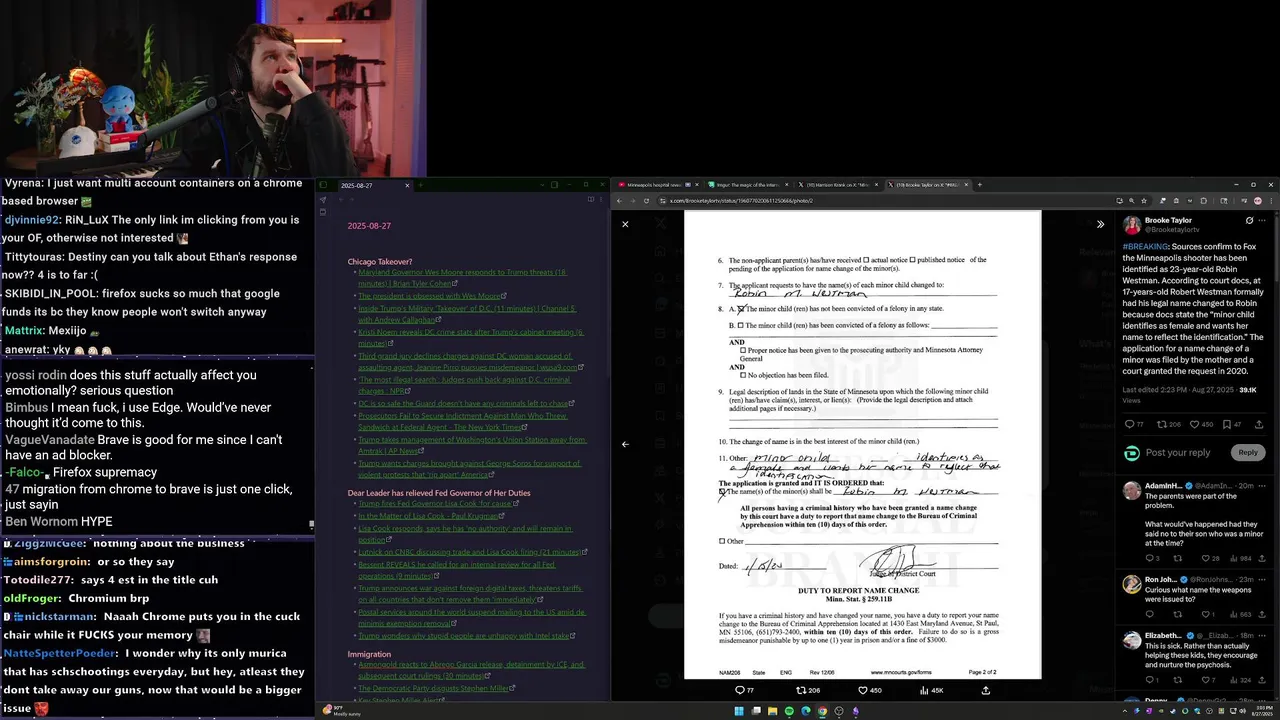Image resolution: width=1280 pixels, height=720 pixels.
Task: Open more options on Brooke Taylor's tweet
Action: [1262, 220]
